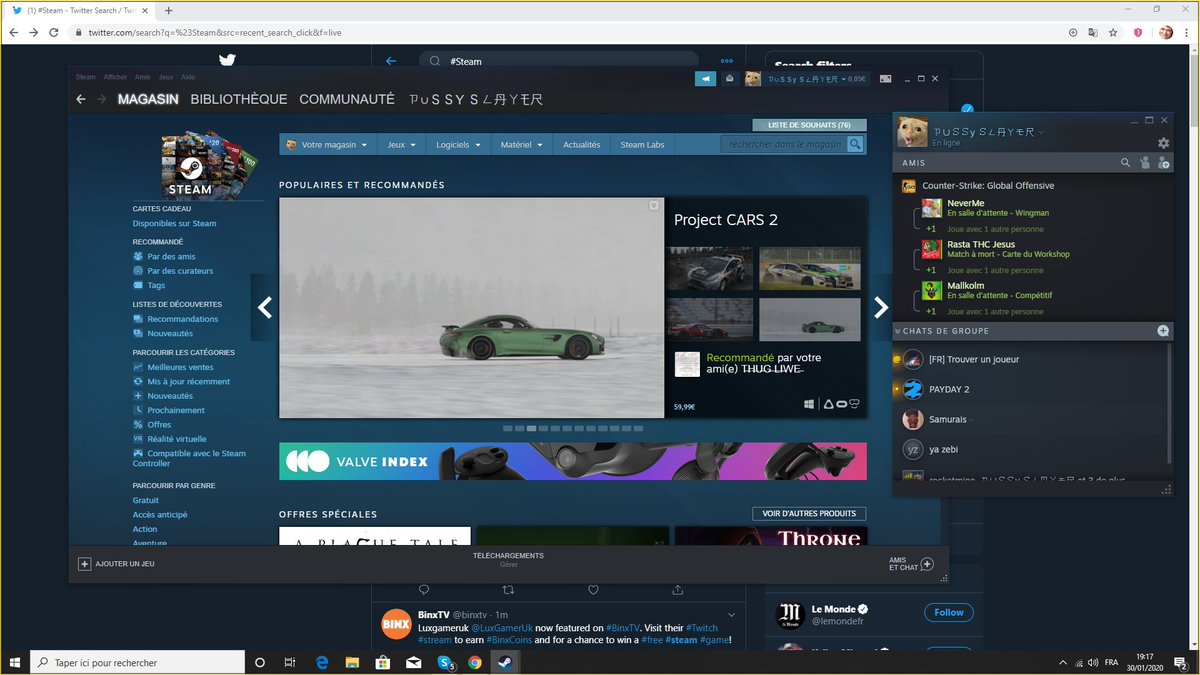Open Réalité virtuelle category link
1200x675 pixels.
177,439
